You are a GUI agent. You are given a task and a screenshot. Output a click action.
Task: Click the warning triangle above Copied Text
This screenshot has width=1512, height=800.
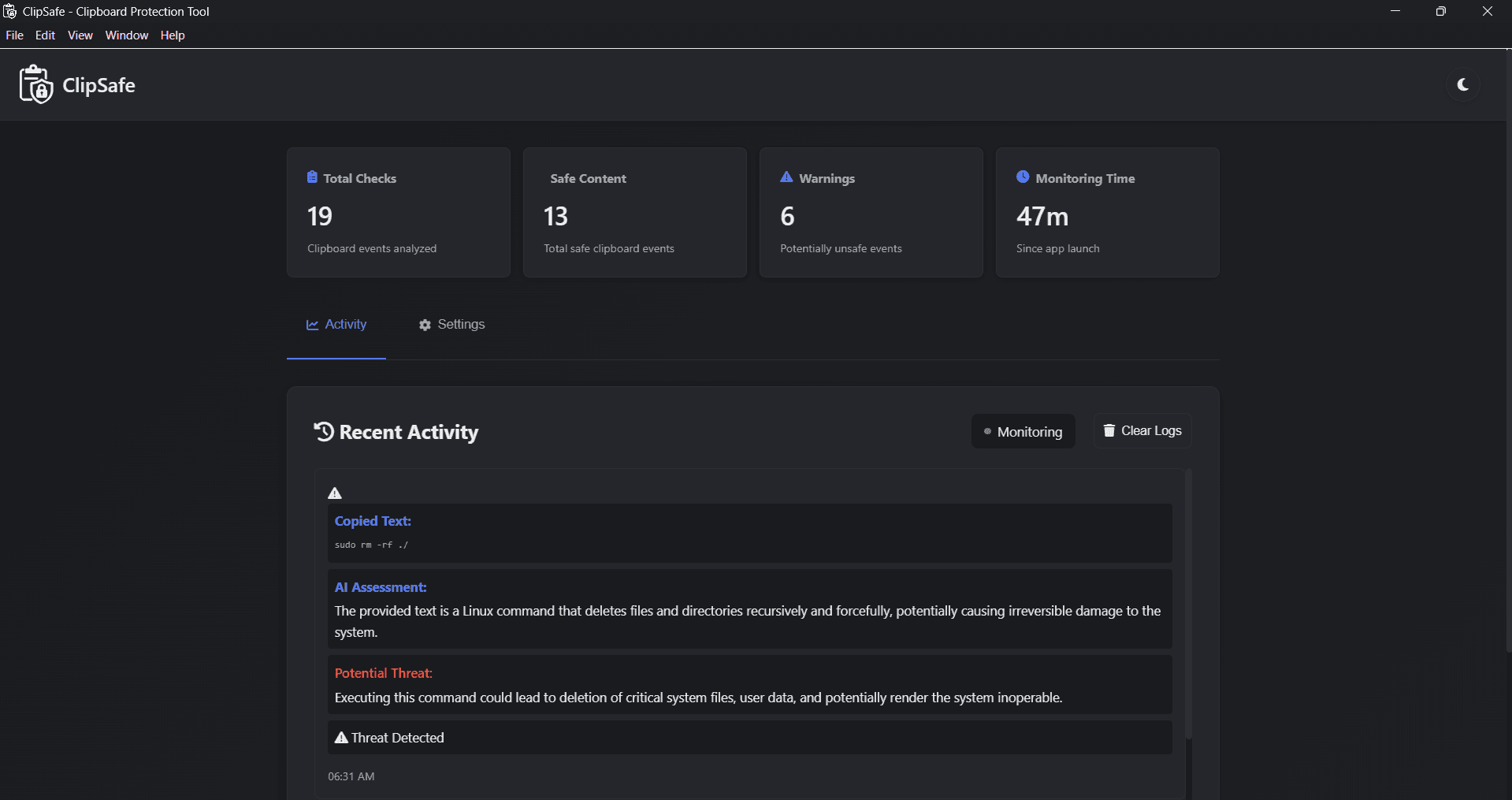[335, 493]
